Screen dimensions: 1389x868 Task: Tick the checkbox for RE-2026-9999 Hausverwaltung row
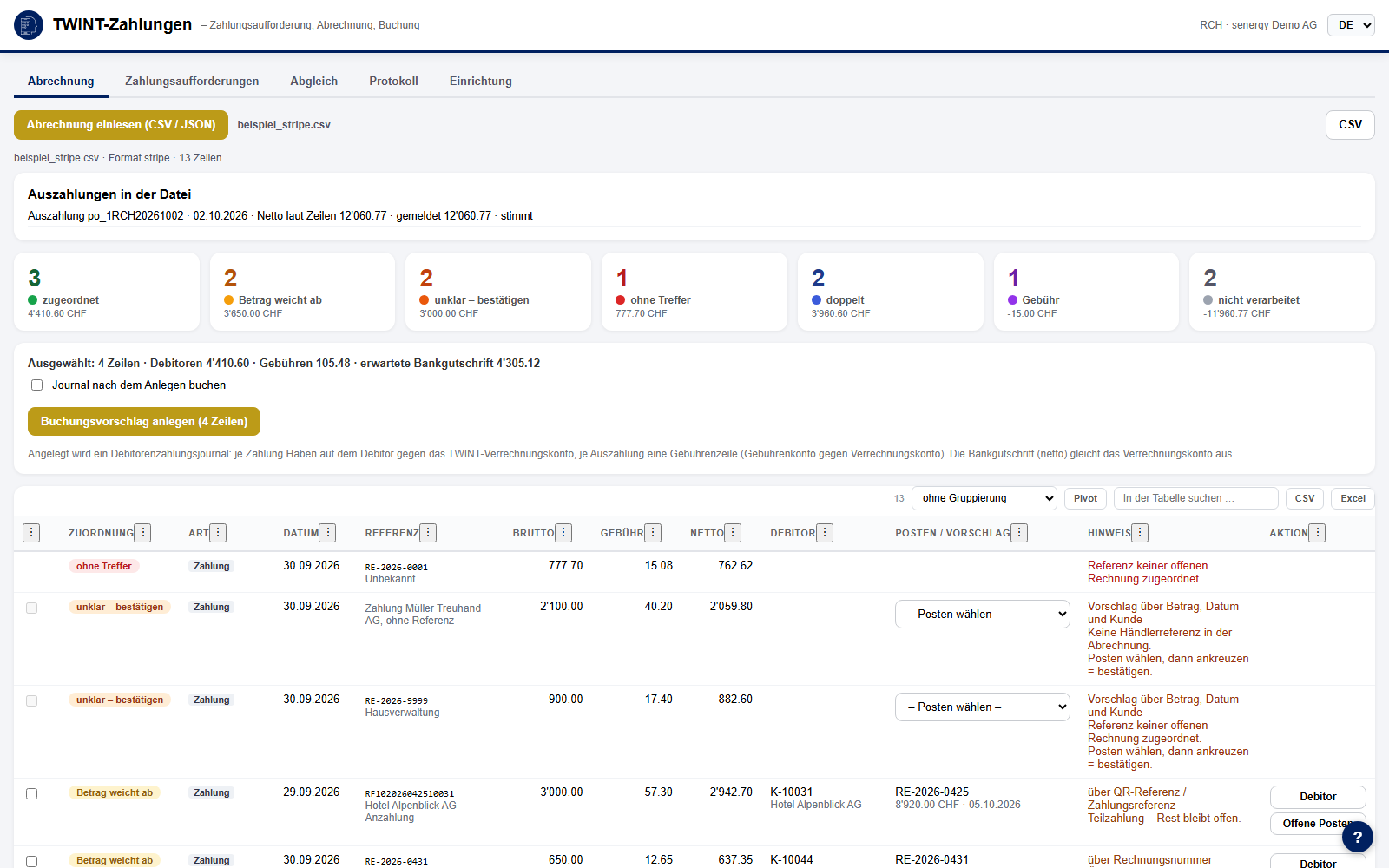(32, 700)
